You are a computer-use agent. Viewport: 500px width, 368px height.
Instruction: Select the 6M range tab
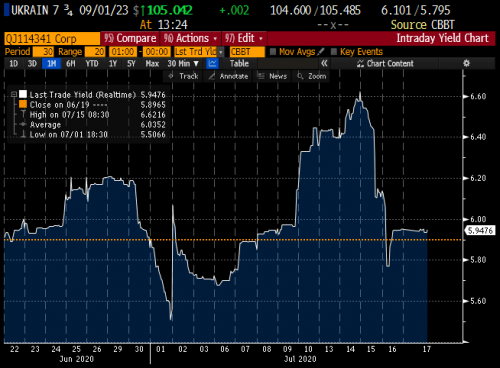coord(71,63)
